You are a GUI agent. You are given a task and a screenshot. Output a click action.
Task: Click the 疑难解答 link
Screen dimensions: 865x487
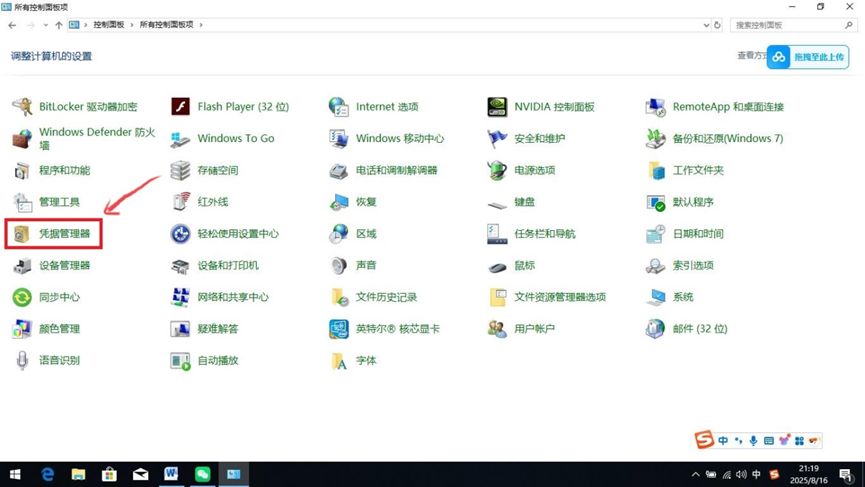click(218, 329)
